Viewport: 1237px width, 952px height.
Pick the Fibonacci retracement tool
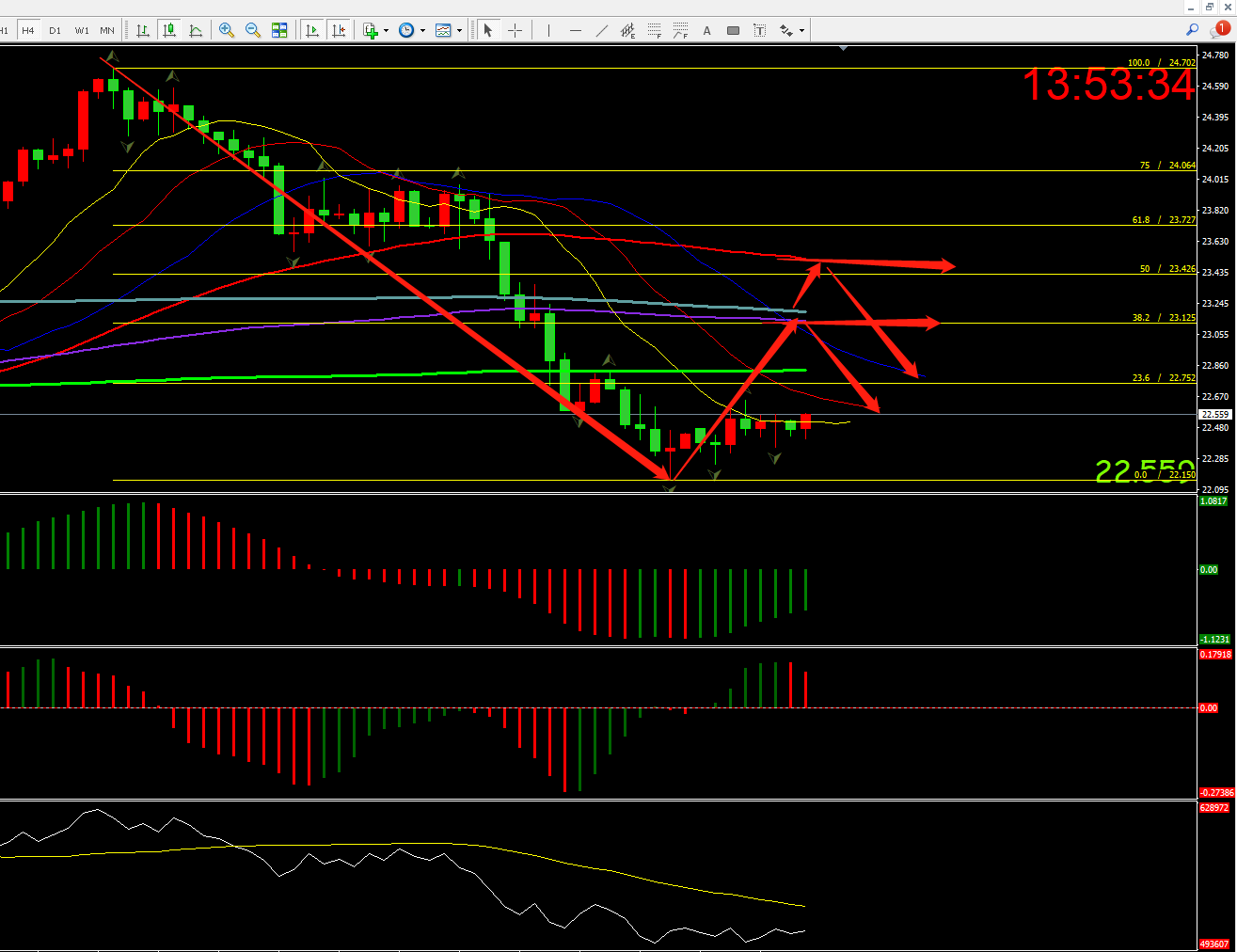coord(655,30)
